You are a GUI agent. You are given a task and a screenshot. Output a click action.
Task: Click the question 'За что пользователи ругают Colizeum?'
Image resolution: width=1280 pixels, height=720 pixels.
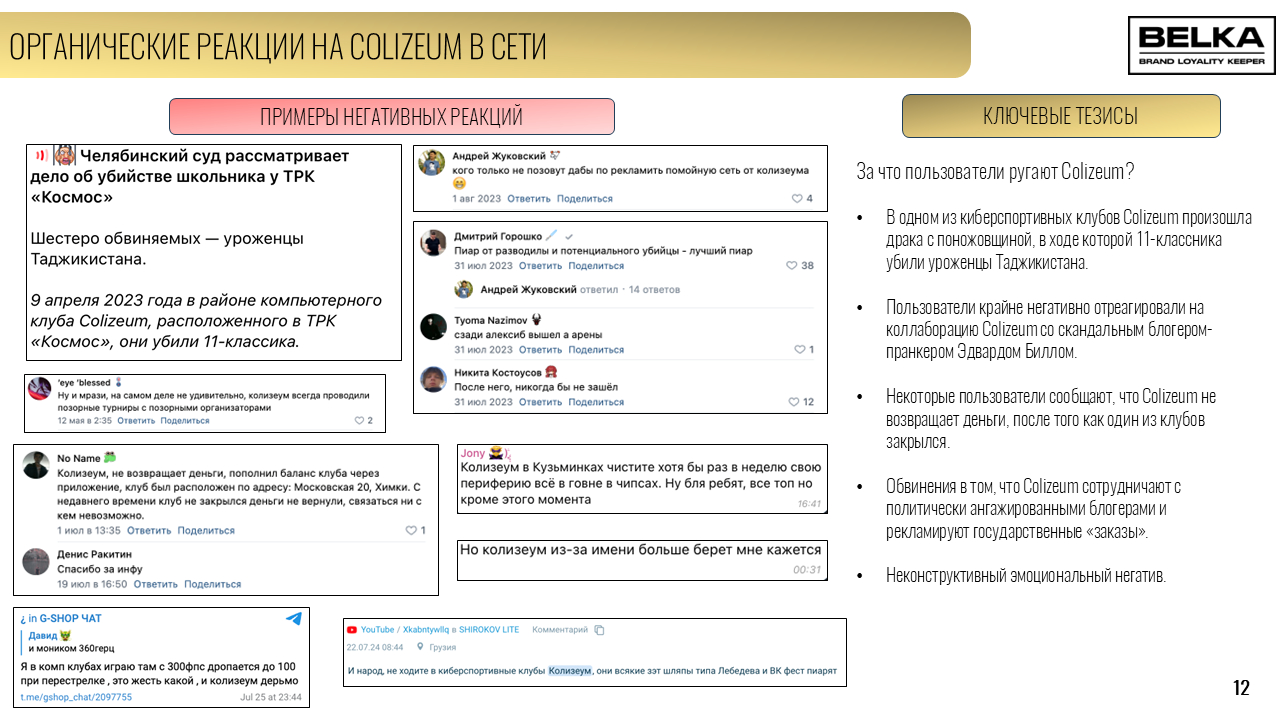(996, 171)
